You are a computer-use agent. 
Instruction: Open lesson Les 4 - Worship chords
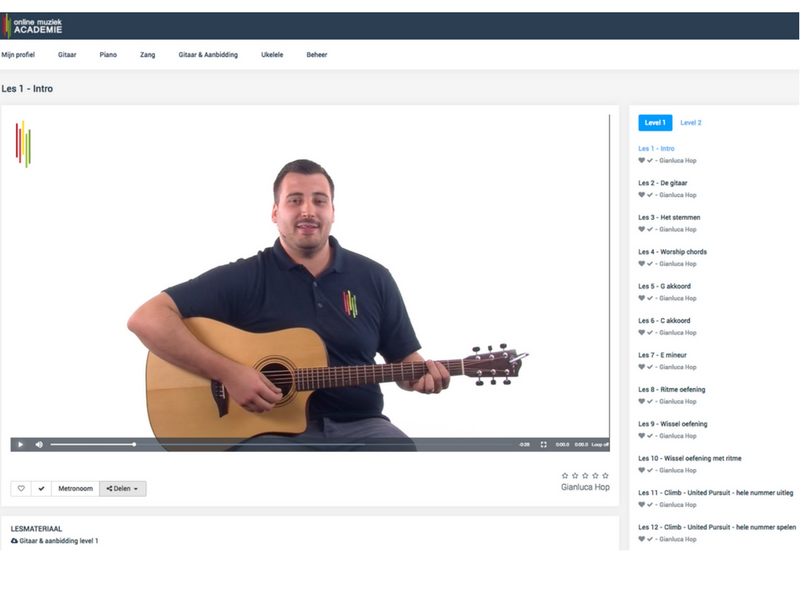click(672, 252)
